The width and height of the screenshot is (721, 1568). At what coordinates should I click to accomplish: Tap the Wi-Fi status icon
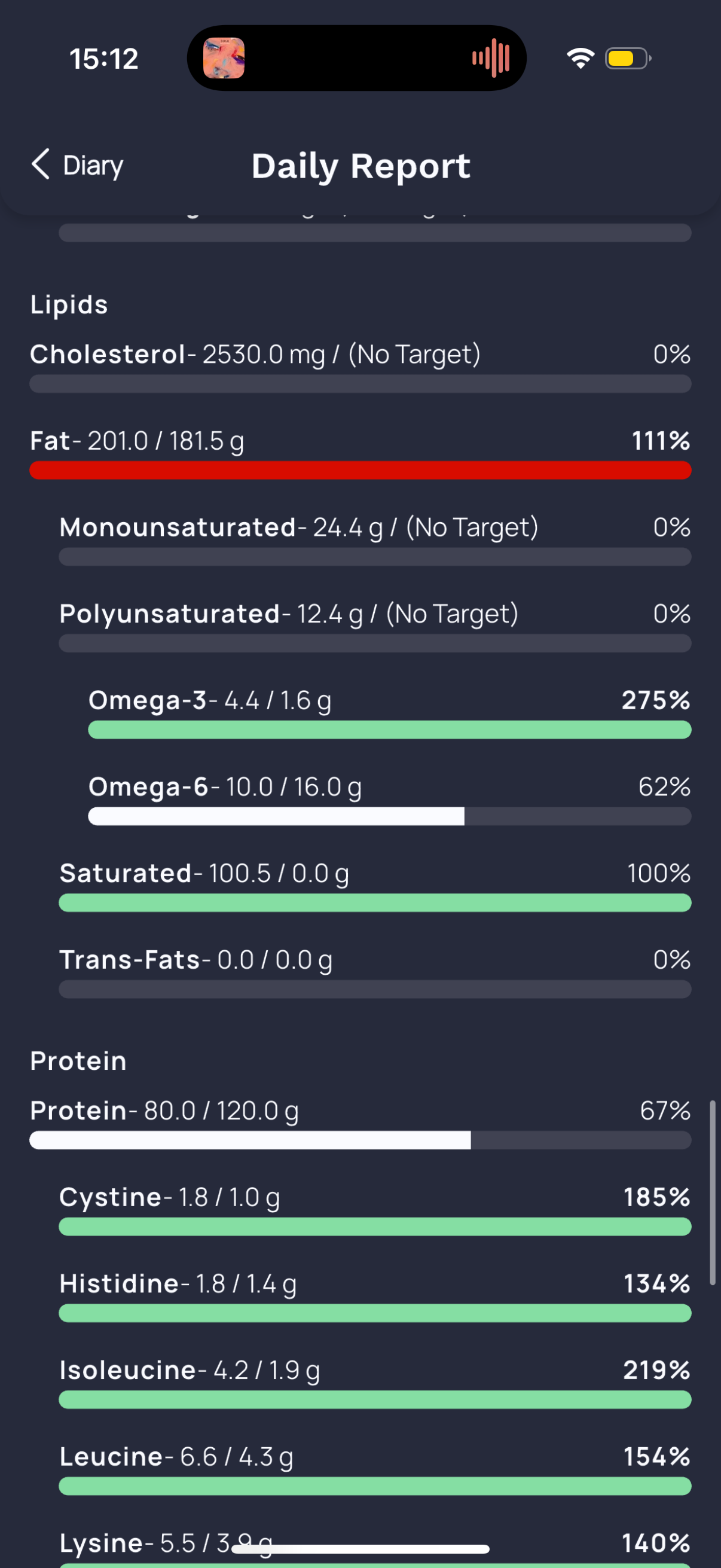click(x=580, y=59)
